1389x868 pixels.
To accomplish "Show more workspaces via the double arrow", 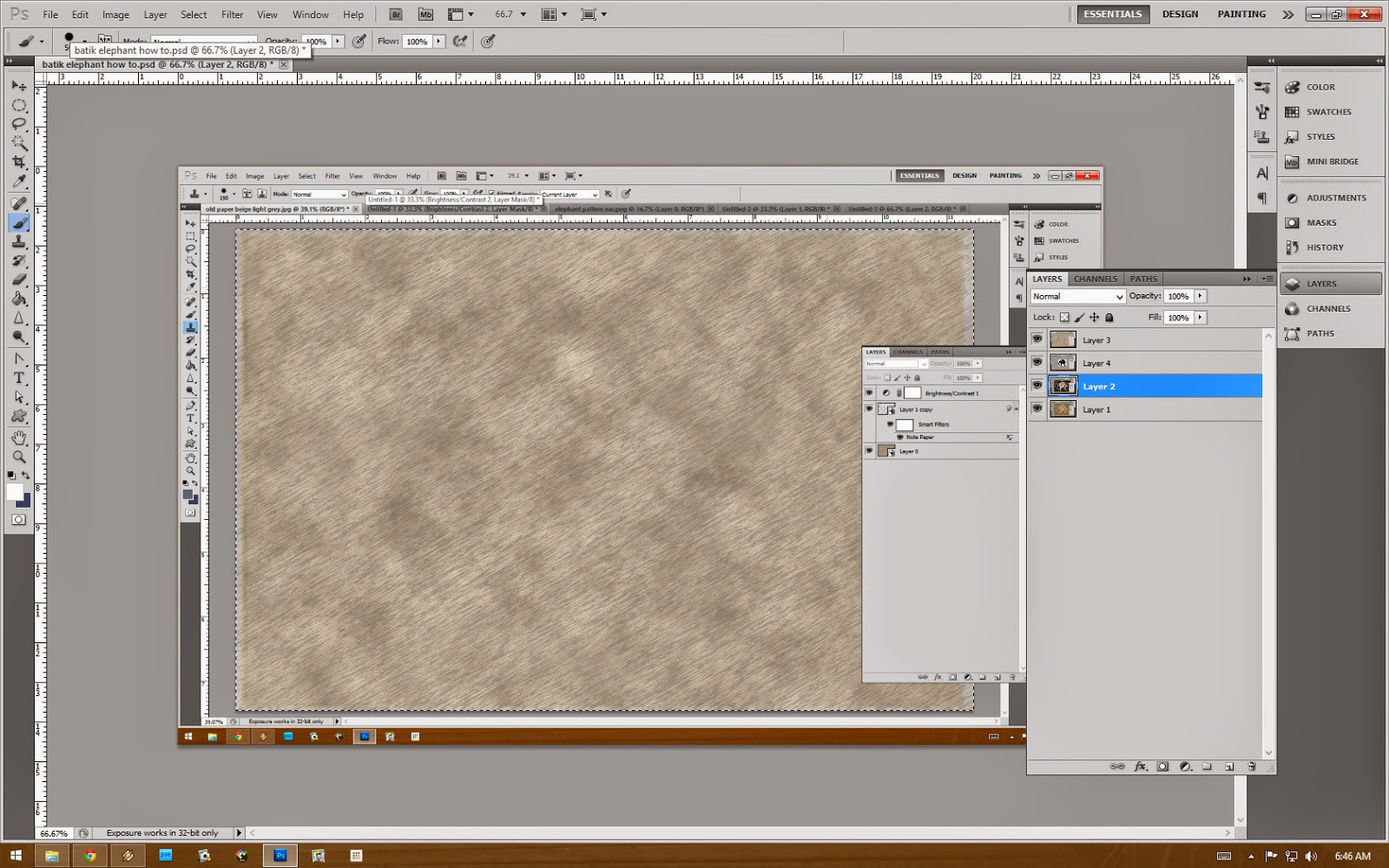I will coord(1288,15).
